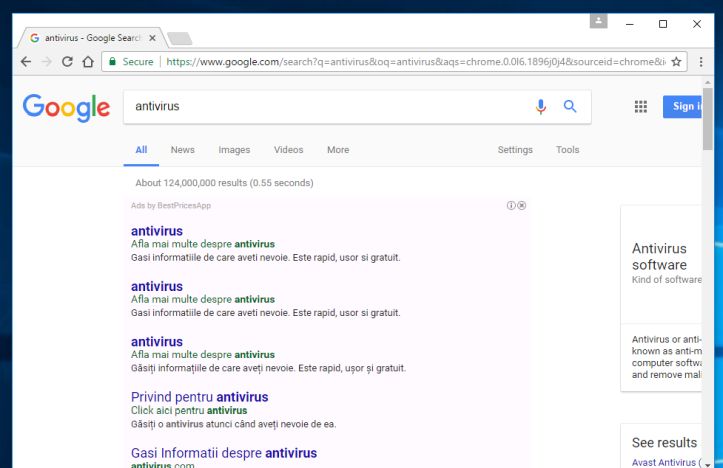Click the green Secure padlock icon
This screenshot has width=723, height=468.
click(x=112, y=61)
